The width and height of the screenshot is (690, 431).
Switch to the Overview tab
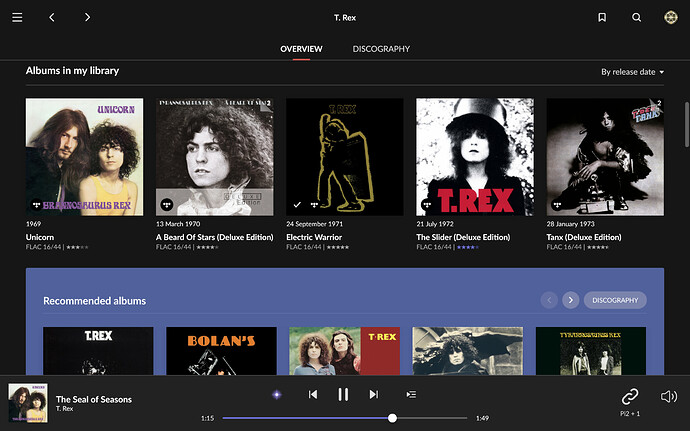(x=301, y=49)
